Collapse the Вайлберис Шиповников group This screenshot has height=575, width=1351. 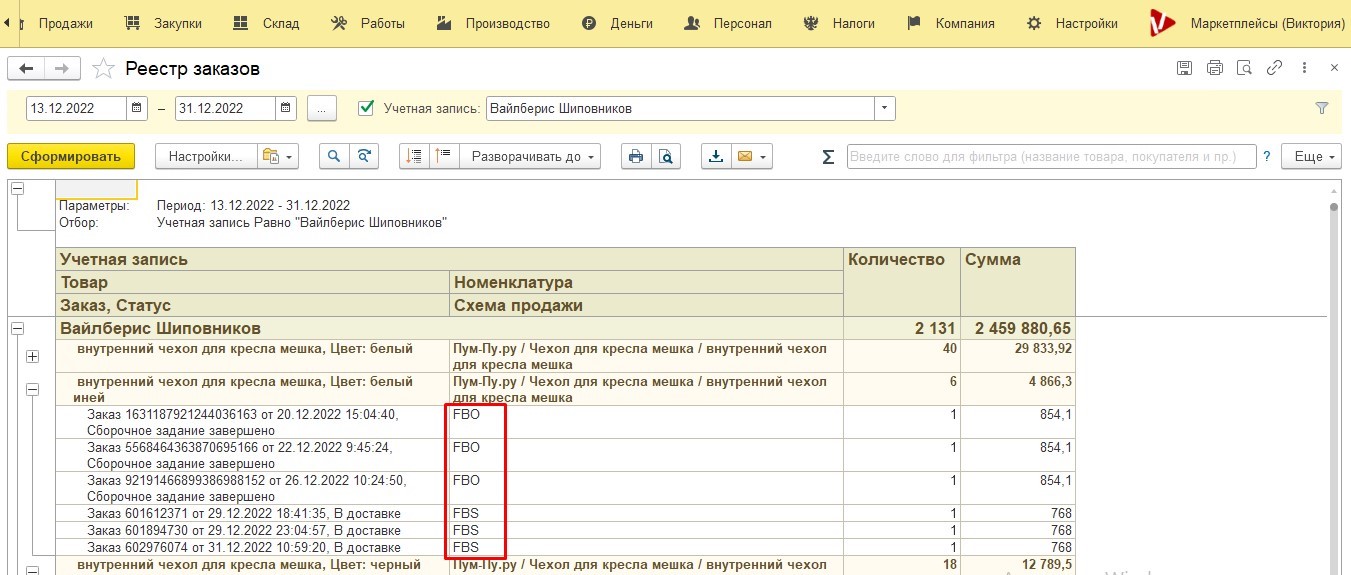pos(17,327)
